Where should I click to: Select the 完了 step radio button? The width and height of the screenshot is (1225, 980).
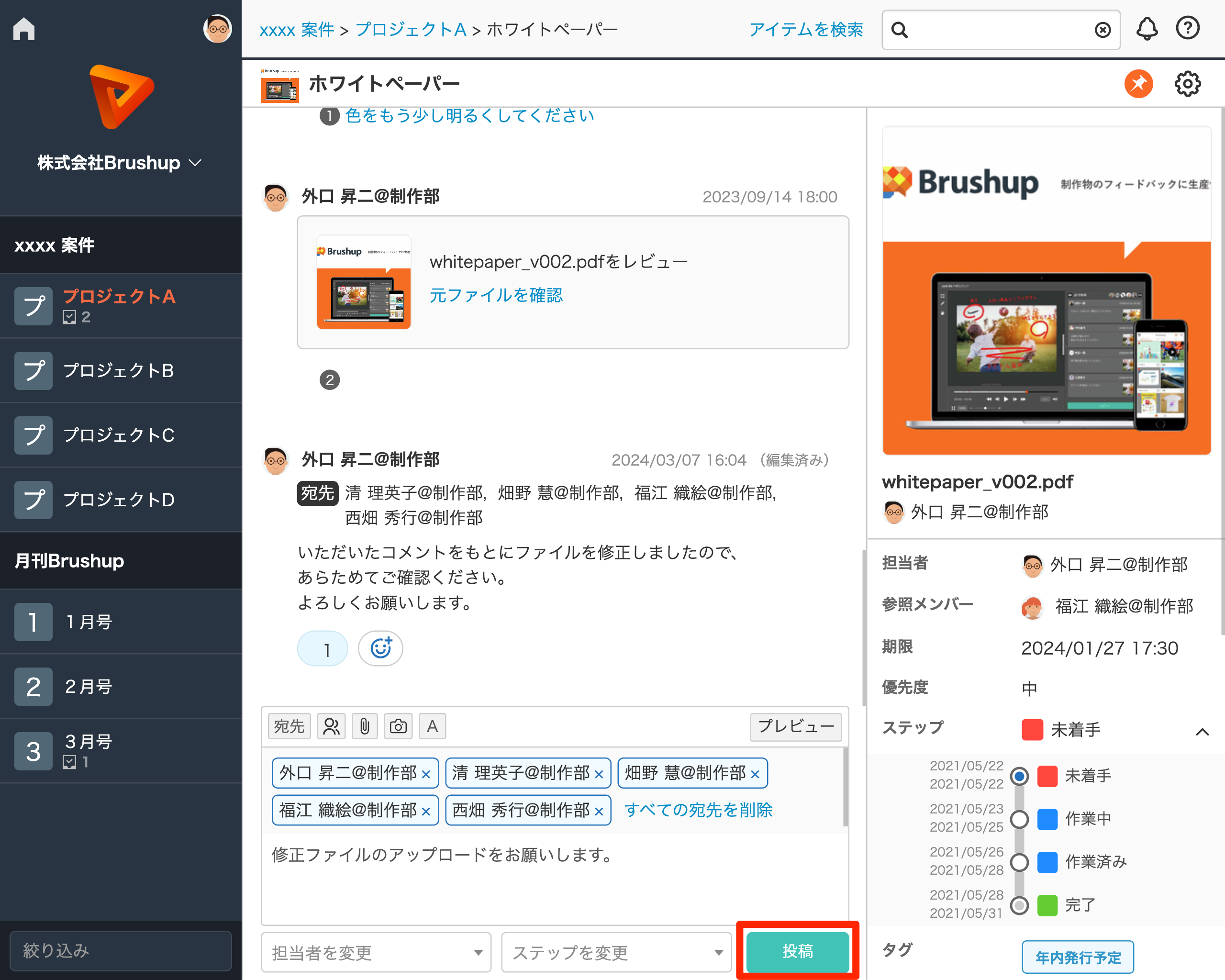(x=1019, y=904)
